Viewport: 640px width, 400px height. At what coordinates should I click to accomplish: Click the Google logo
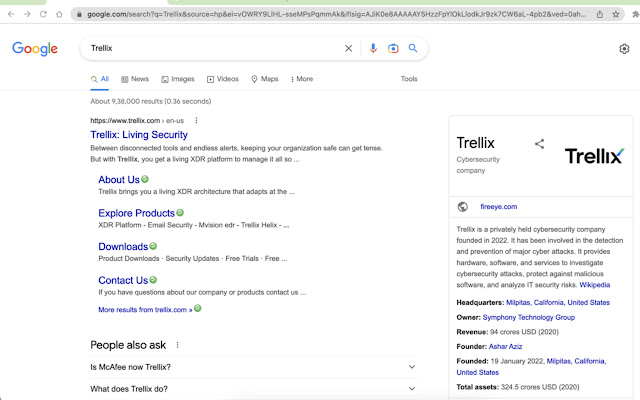point(35,49)
